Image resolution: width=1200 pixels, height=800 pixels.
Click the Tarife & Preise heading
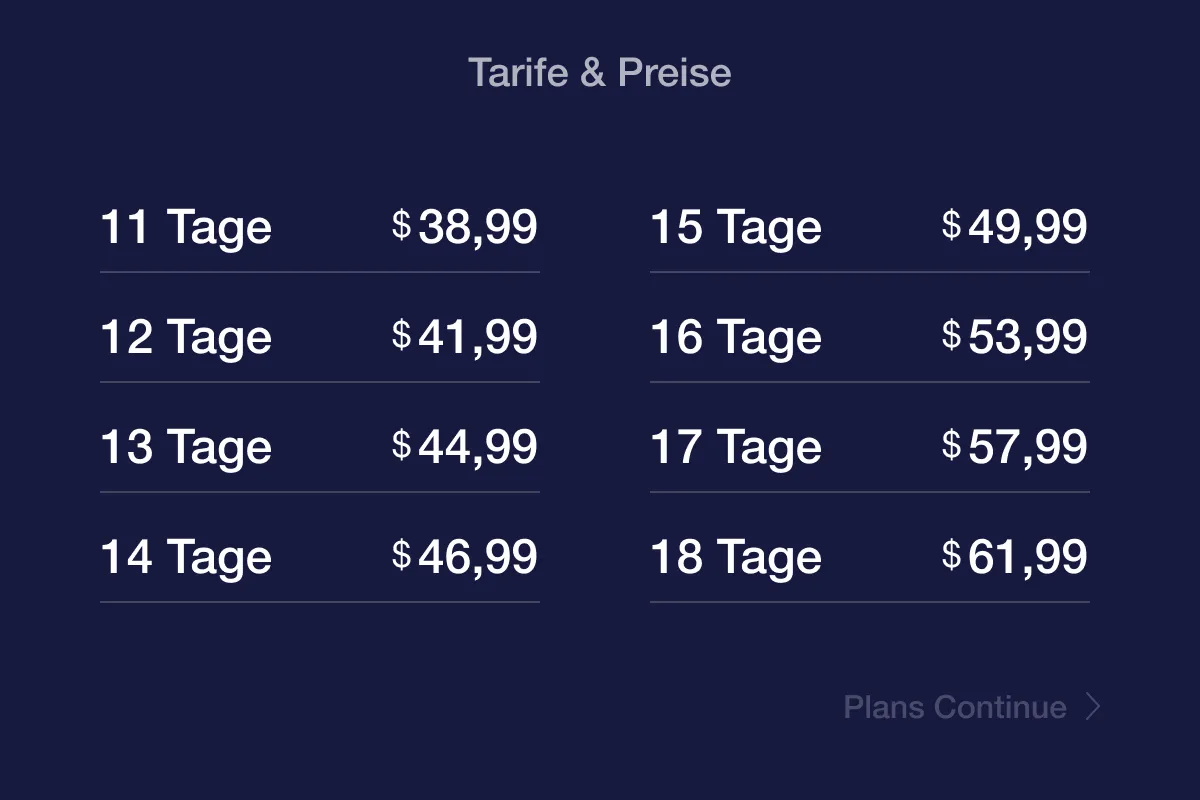(600, 73)
